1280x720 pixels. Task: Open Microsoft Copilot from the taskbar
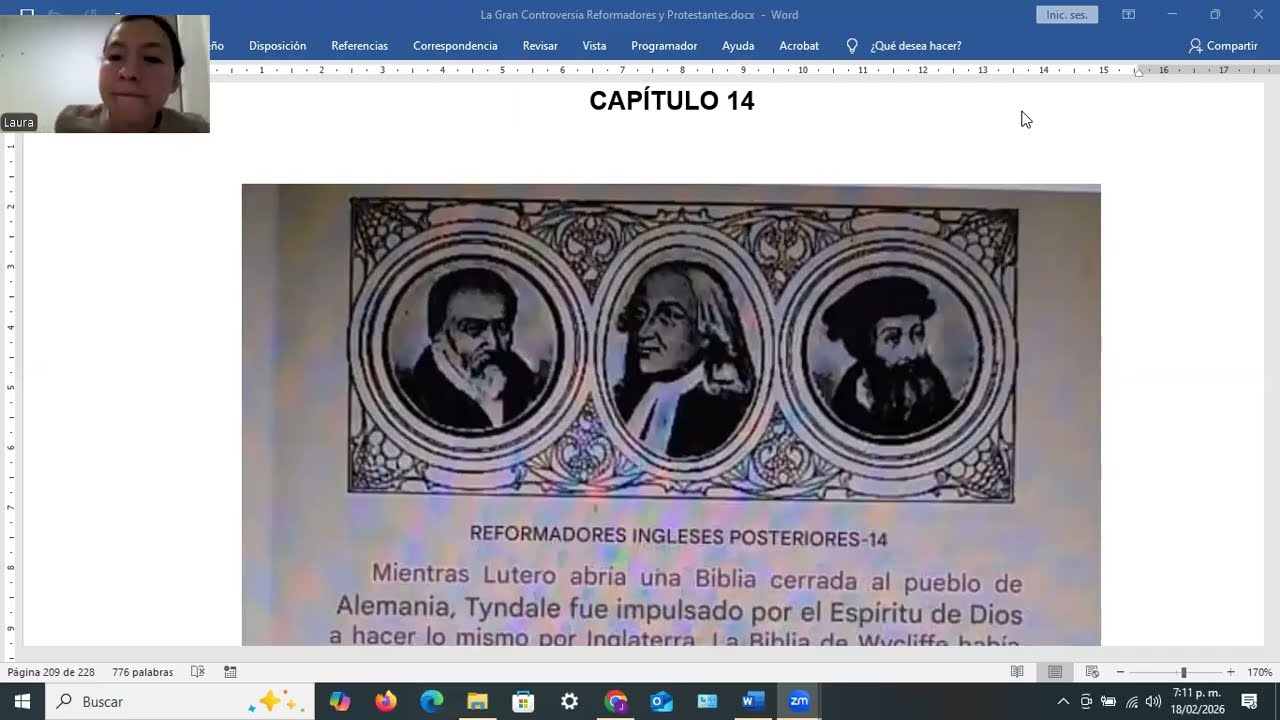[340, 701]
